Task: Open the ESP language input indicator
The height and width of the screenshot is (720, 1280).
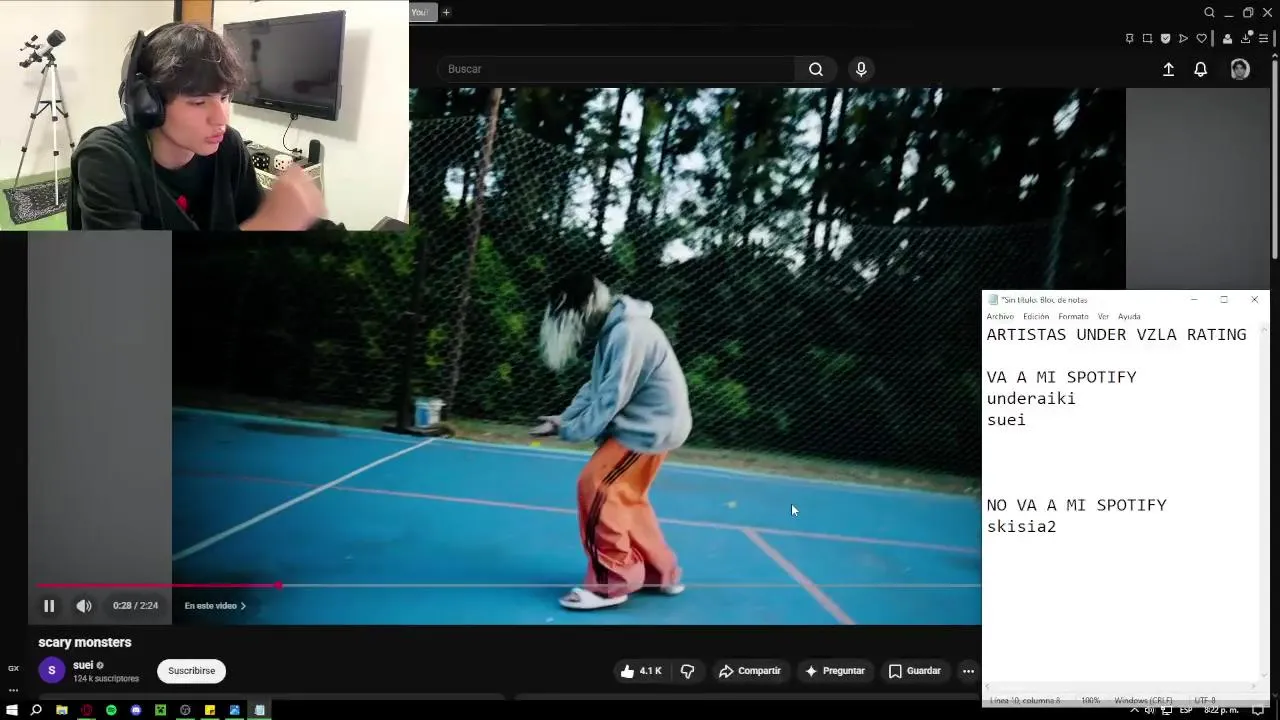Action: coord(1185,710)
